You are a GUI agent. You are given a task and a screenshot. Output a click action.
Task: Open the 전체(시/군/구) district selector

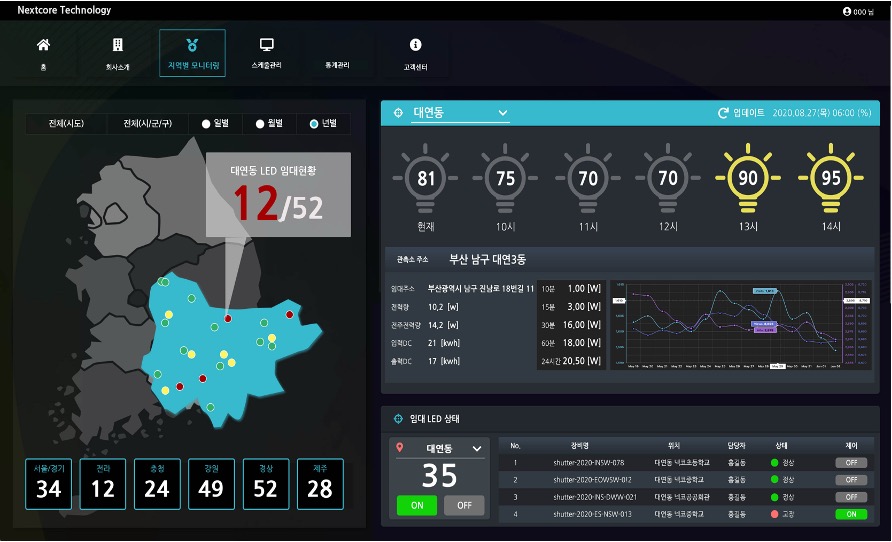coord(147,123)
